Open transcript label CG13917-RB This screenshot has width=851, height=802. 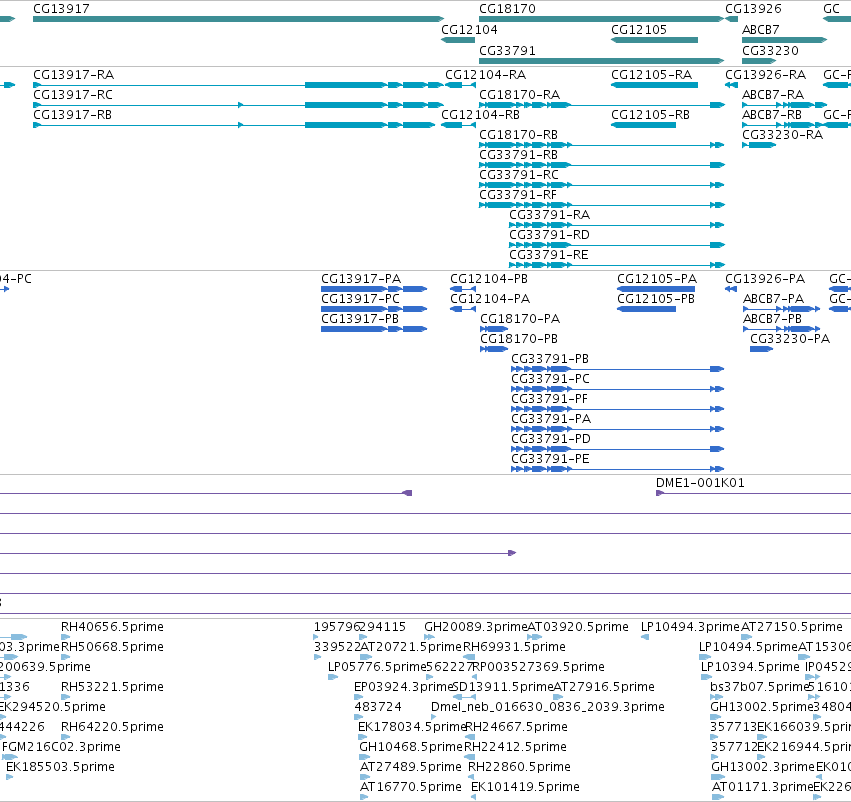pyautogui.click(x=73, y=115)
